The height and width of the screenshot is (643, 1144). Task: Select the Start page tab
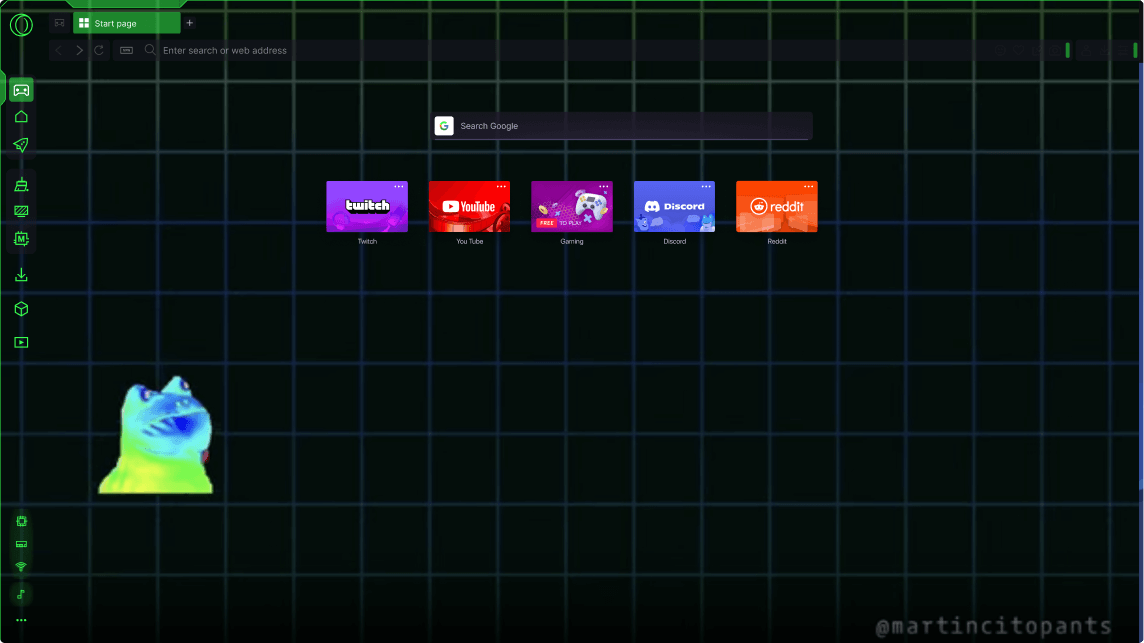(126, 23)
